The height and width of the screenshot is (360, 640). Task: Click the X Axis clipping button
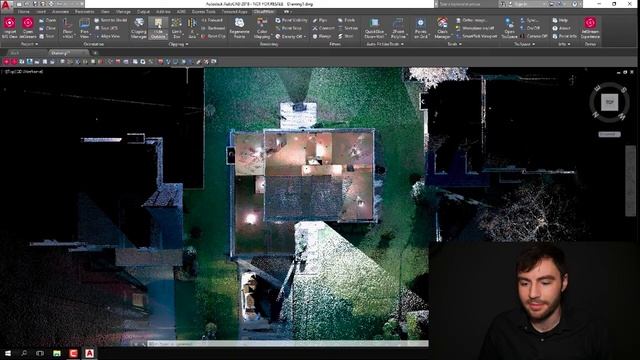tap(192, 28)
